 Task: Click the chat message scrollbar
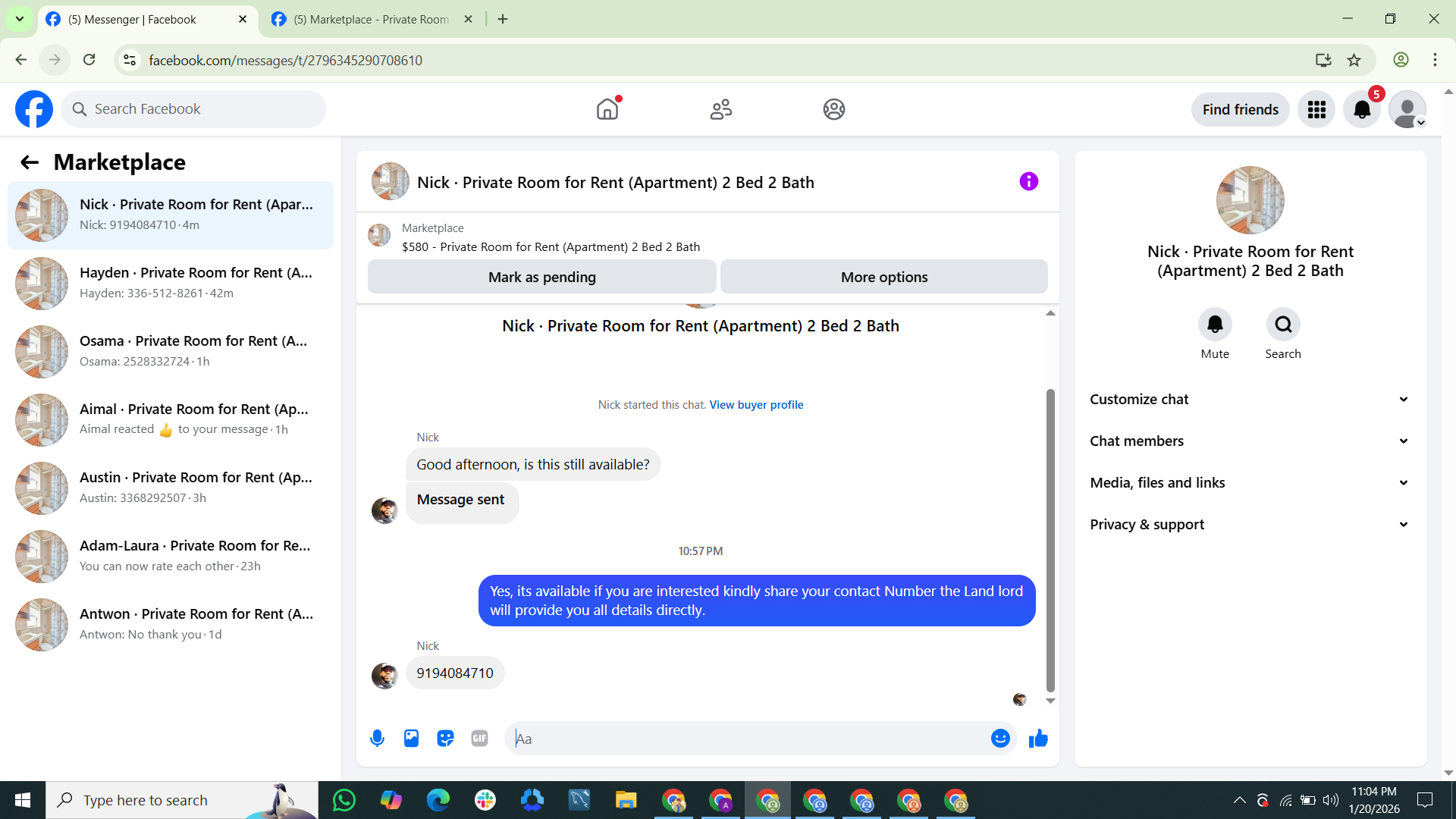1050,540
